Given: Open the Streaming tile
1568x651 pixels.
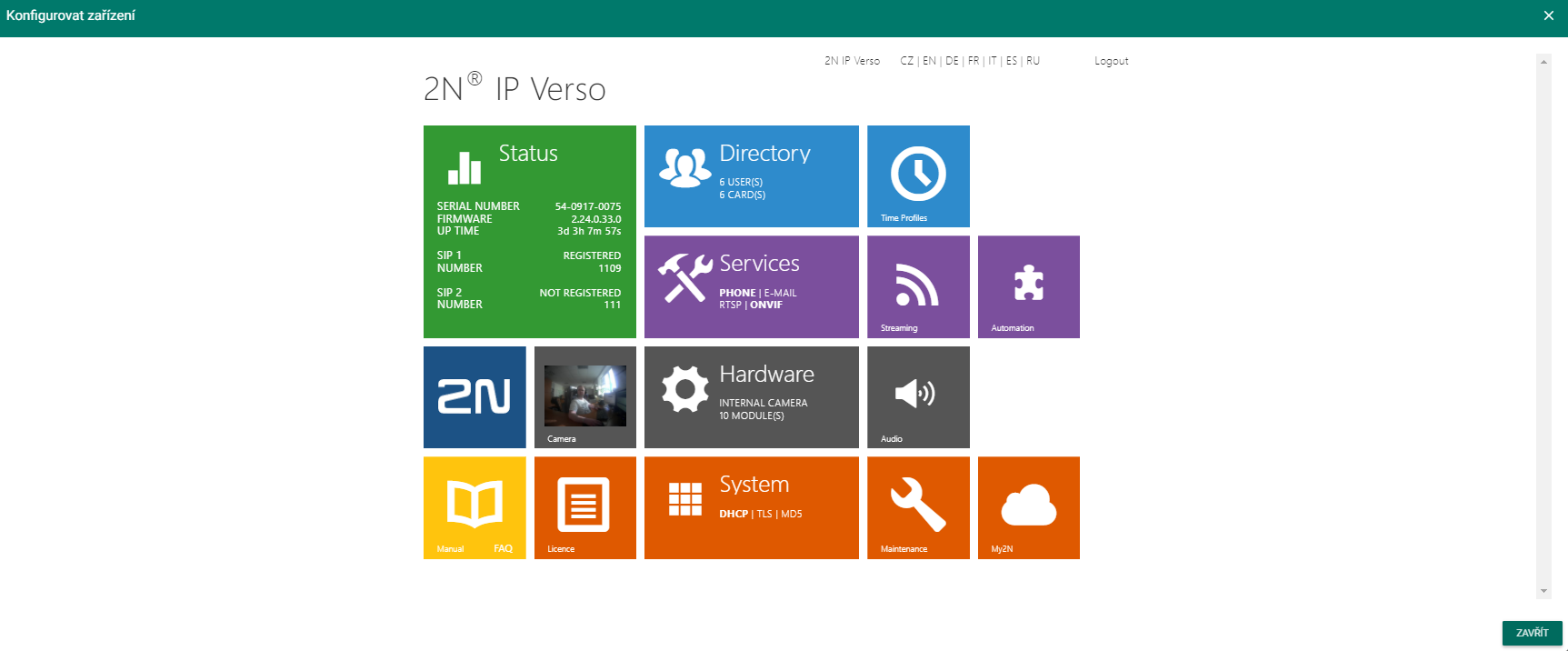Looking at the screenshot, I should 918,287.
